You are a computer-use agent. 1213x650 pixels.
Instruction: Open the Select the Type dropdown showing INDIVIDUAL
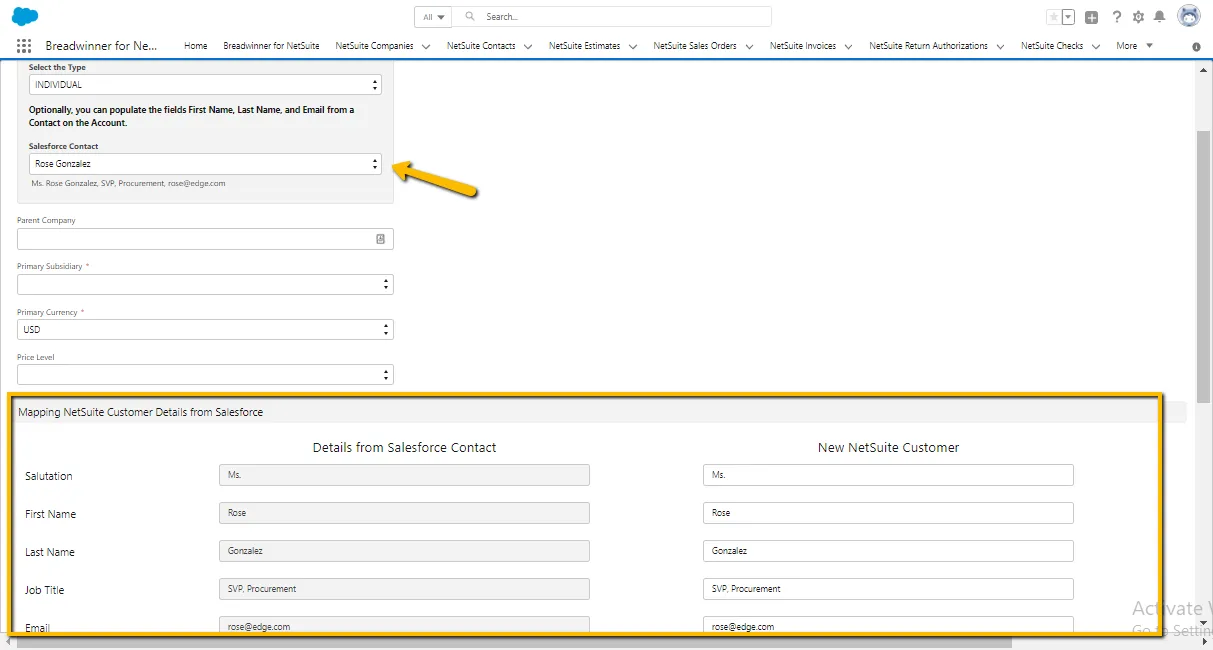coord(205,85)
